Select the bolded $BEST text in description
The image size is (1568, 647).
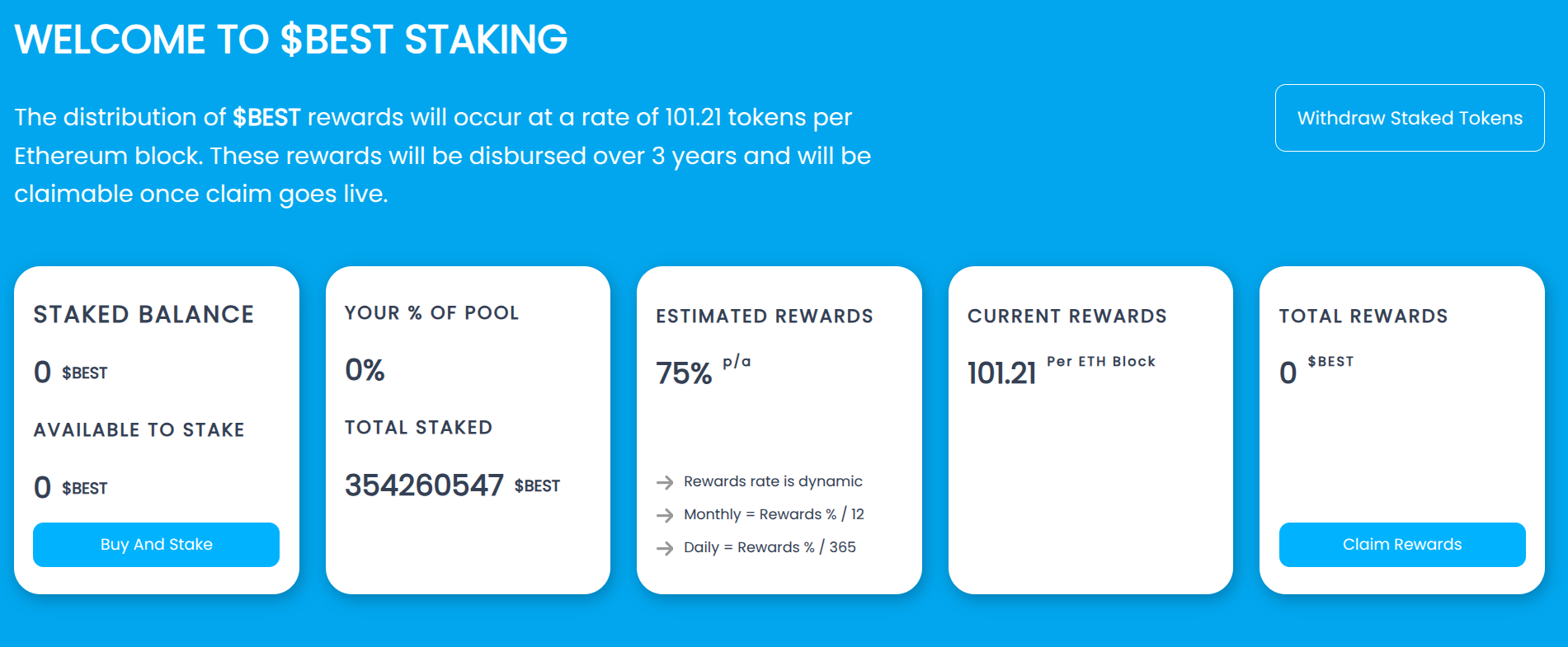266,117
